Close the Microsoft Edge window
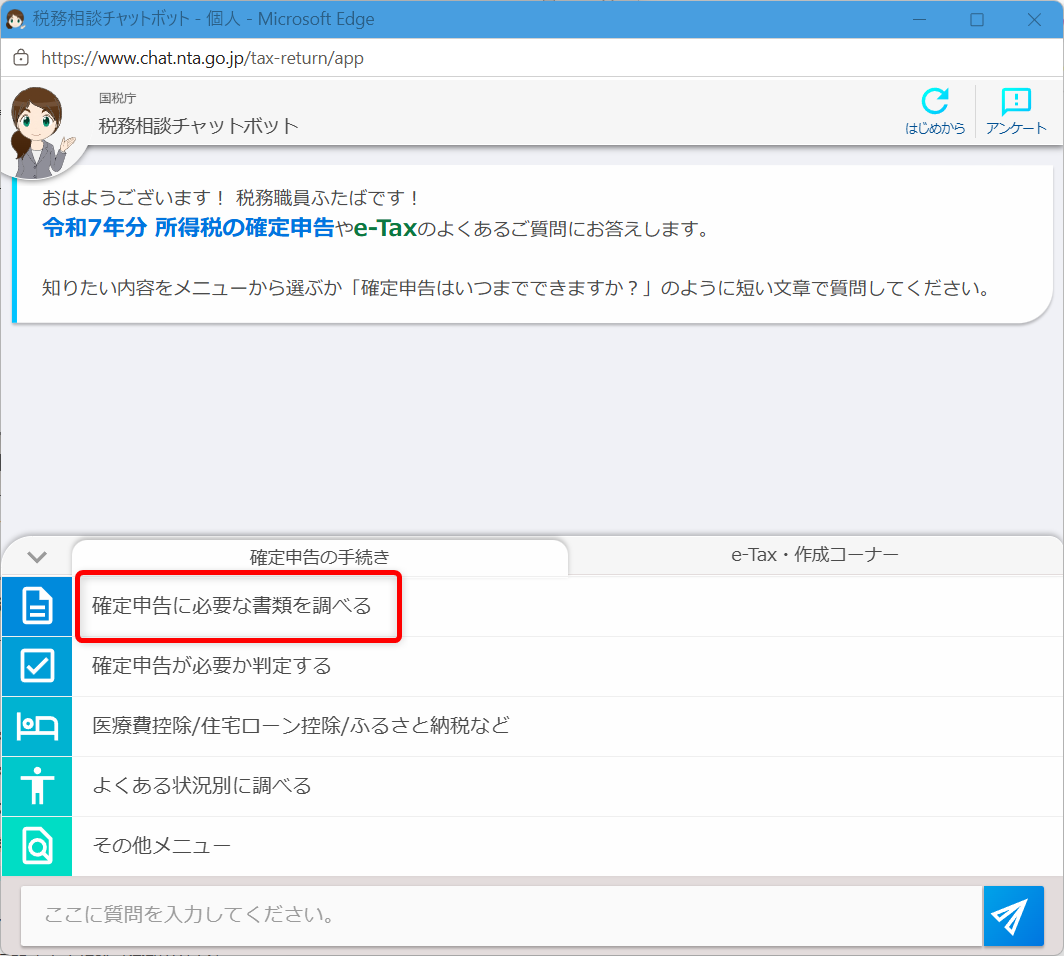The image size is (1064, 956). [1034, 20]
